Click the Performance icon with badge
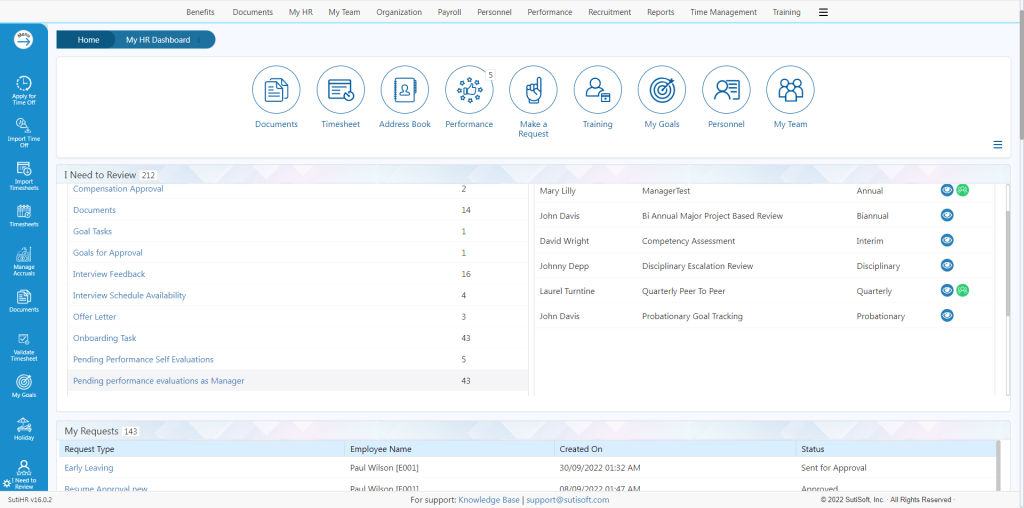 pos(469,91)
